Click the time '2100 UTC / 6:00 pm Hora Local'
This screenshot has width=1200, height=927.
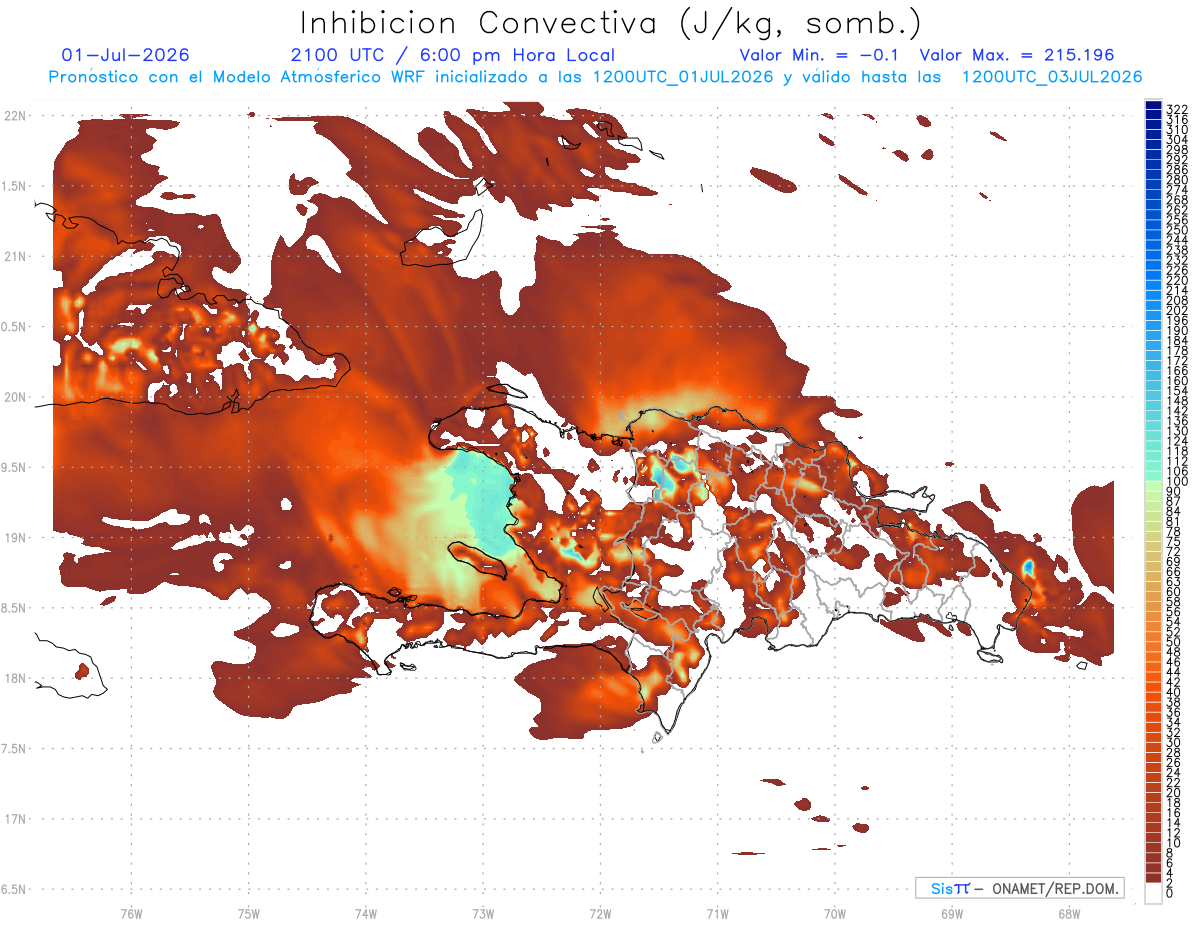point(453,55)
